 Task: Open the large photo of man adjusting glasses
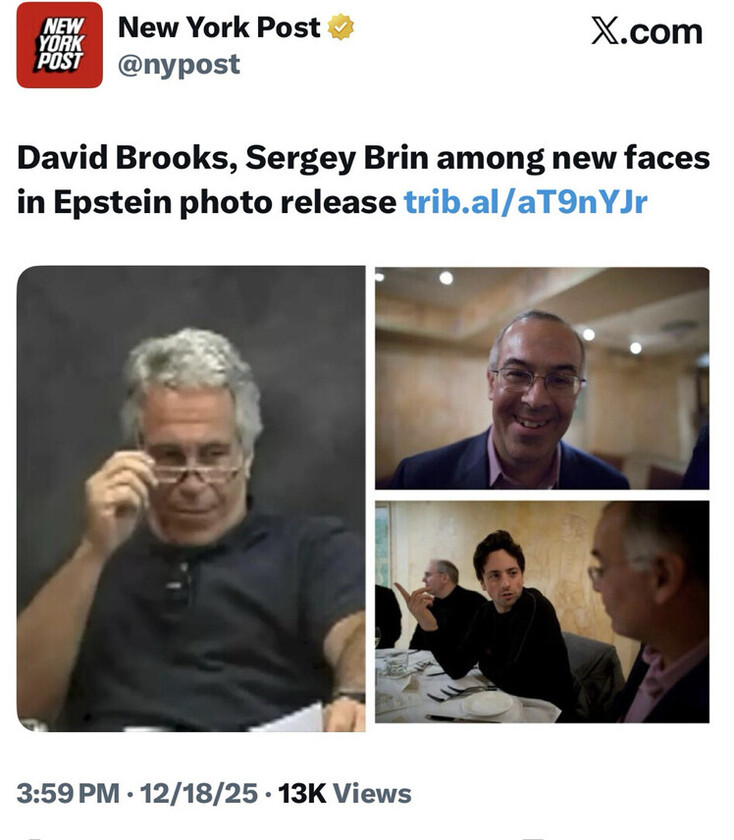[191, 499]
